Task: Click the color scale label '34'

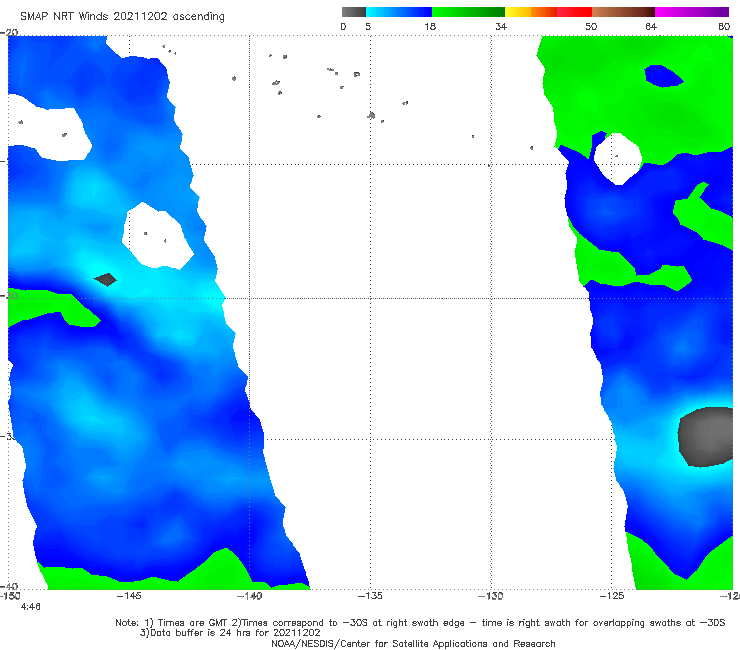Action: 501,26
